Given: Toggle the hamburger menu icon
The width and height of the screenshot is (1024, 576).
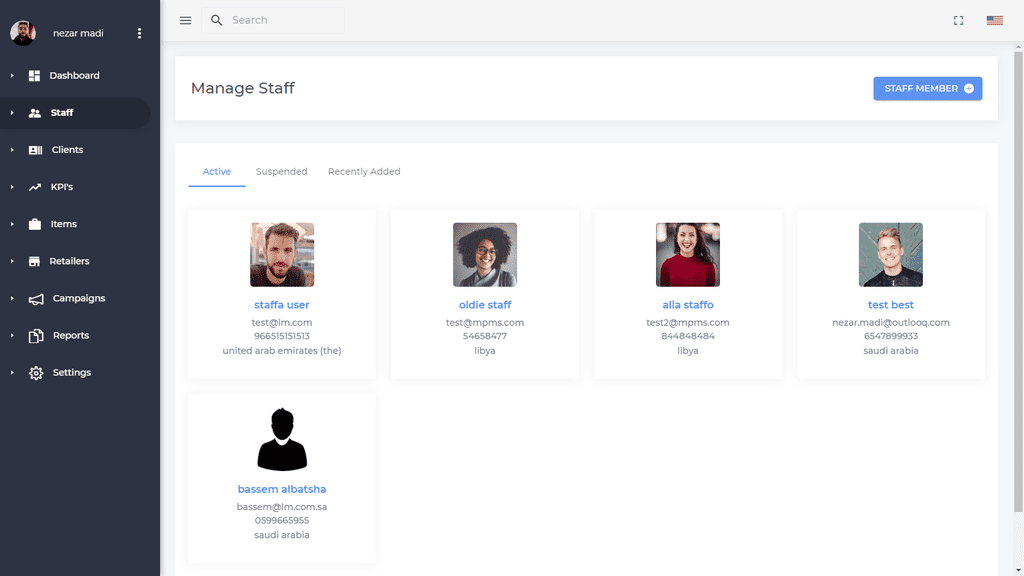Looking at the screenshot, I should coord(185,20).
